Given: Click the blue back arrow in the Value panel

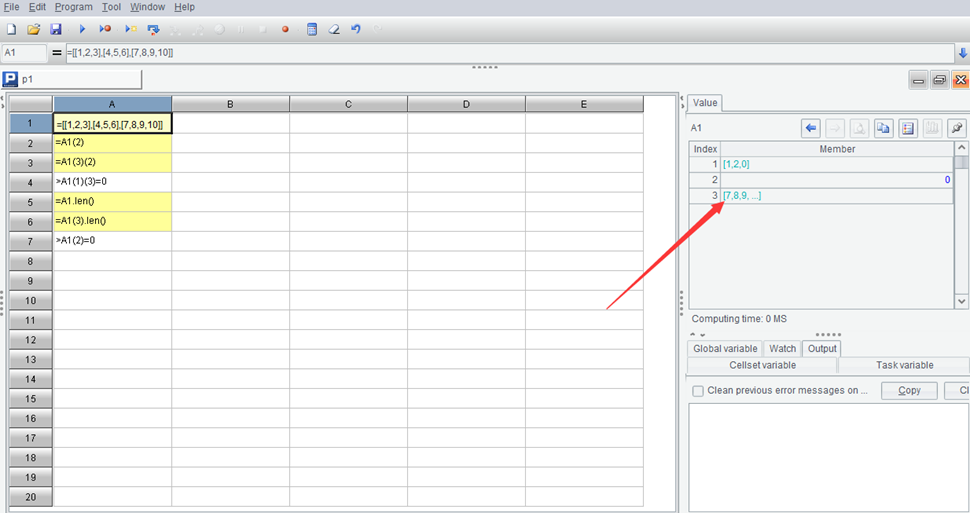Looking at the screenshot, I should click(811, 128).
